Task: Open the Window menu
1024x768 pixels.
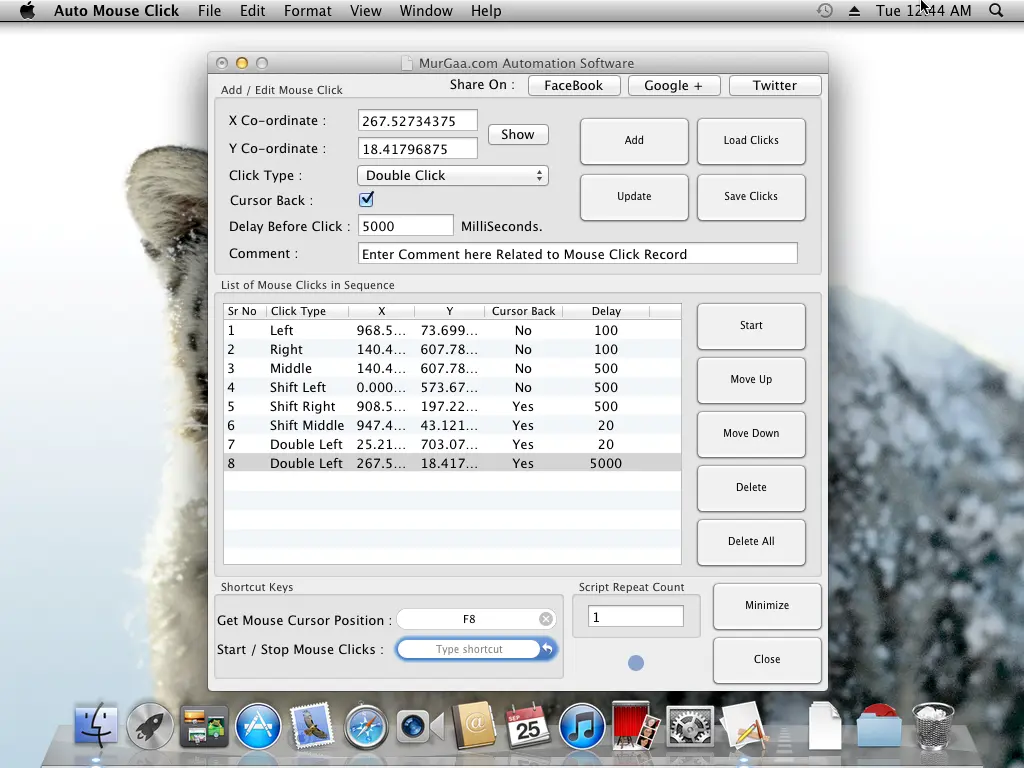Action: coord(425,11)
